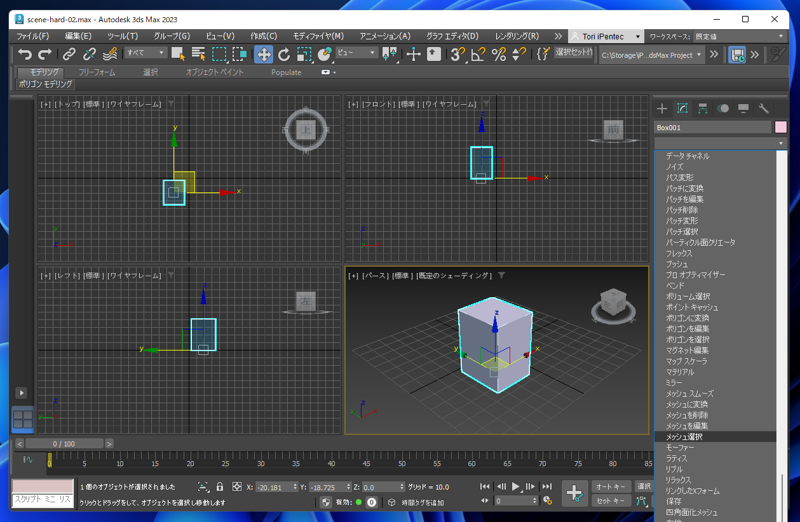Open the Create command panel tab
This screenshot has height=522, width=800.
coord(662,108)
